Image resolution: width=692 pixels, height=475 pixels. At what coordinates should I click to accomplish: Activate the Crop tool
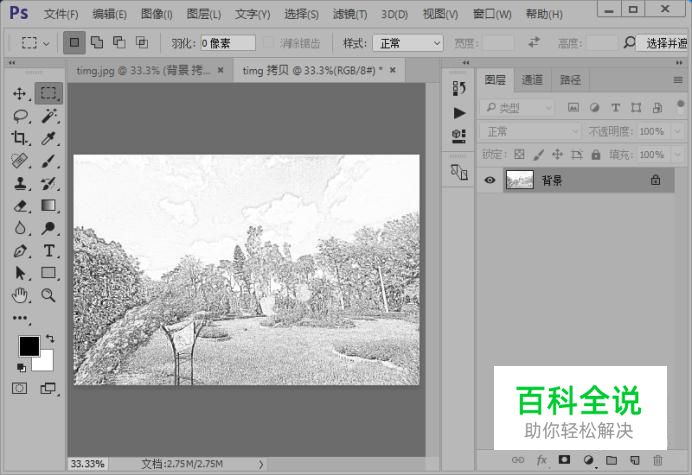tap(20, 139)
